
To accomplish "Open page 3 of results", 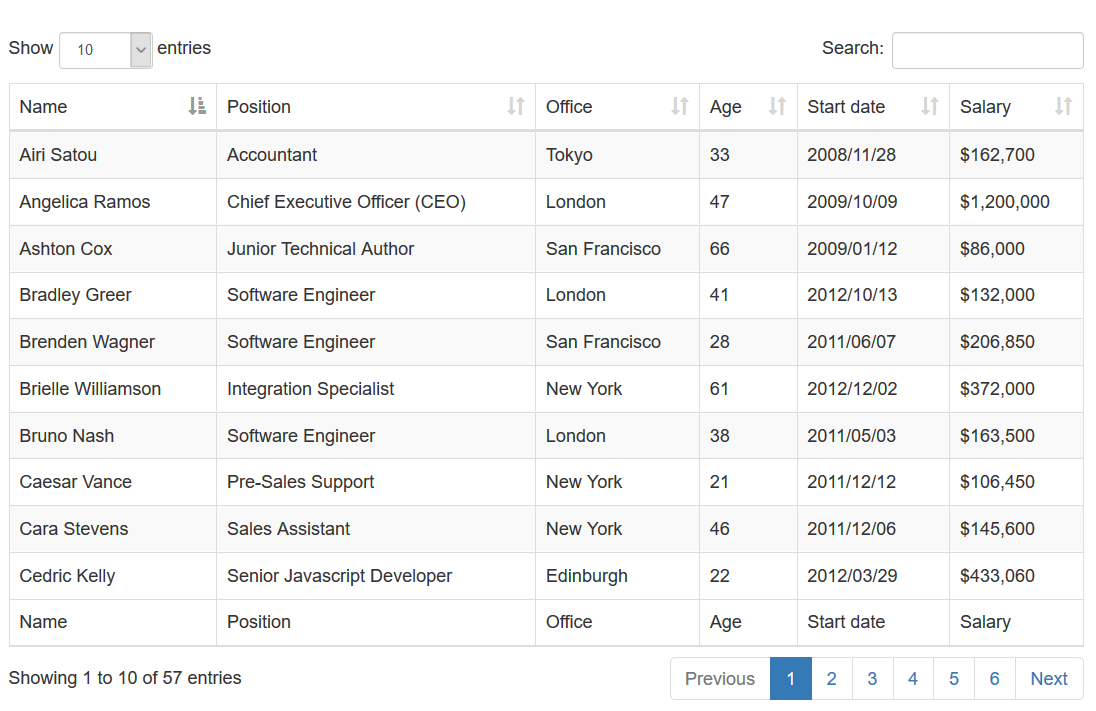I will tap(872, 678).
